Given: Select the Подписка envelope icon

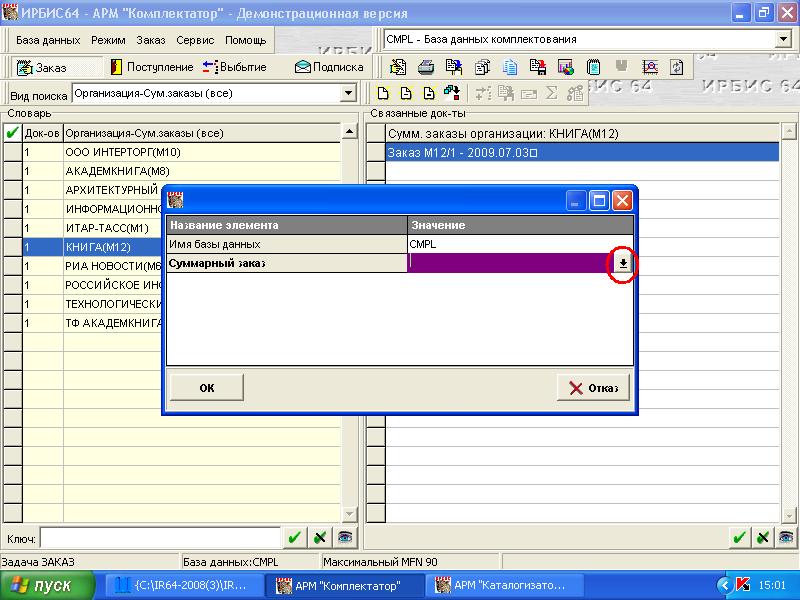Looking at the screenshot, I should point(329,67).
